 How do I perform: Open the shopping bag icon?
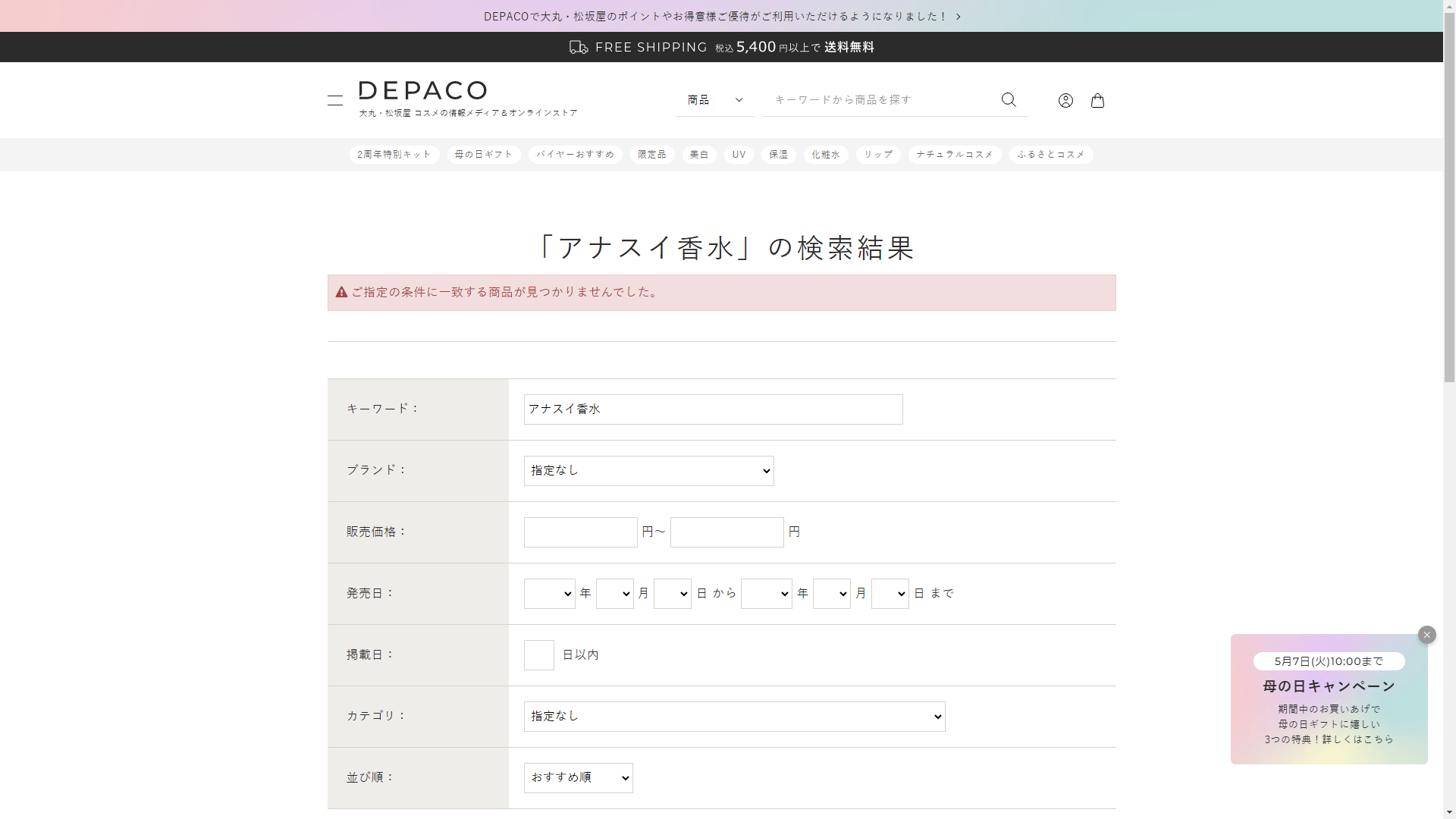pyautogui.click(x=1097, y=100)
